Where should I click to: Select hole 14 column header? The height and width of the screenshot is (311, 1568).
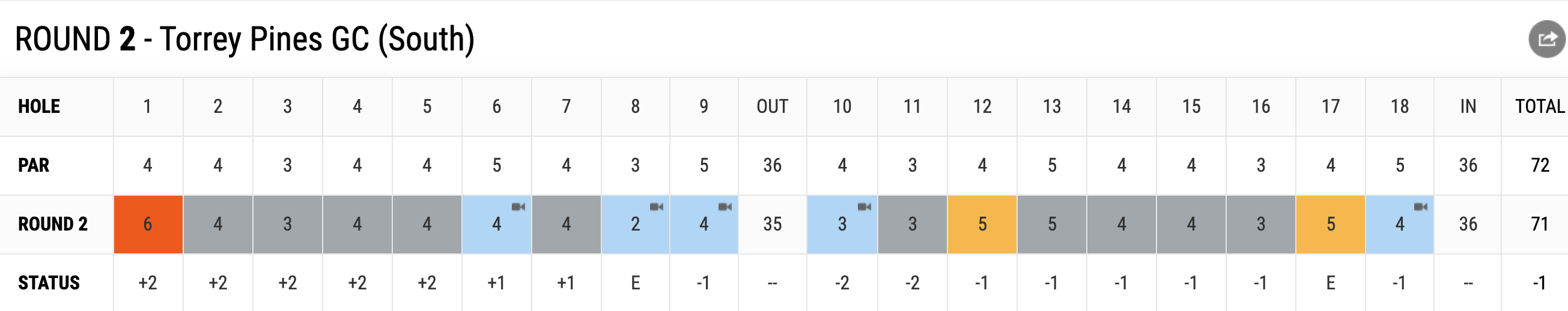1122,106
